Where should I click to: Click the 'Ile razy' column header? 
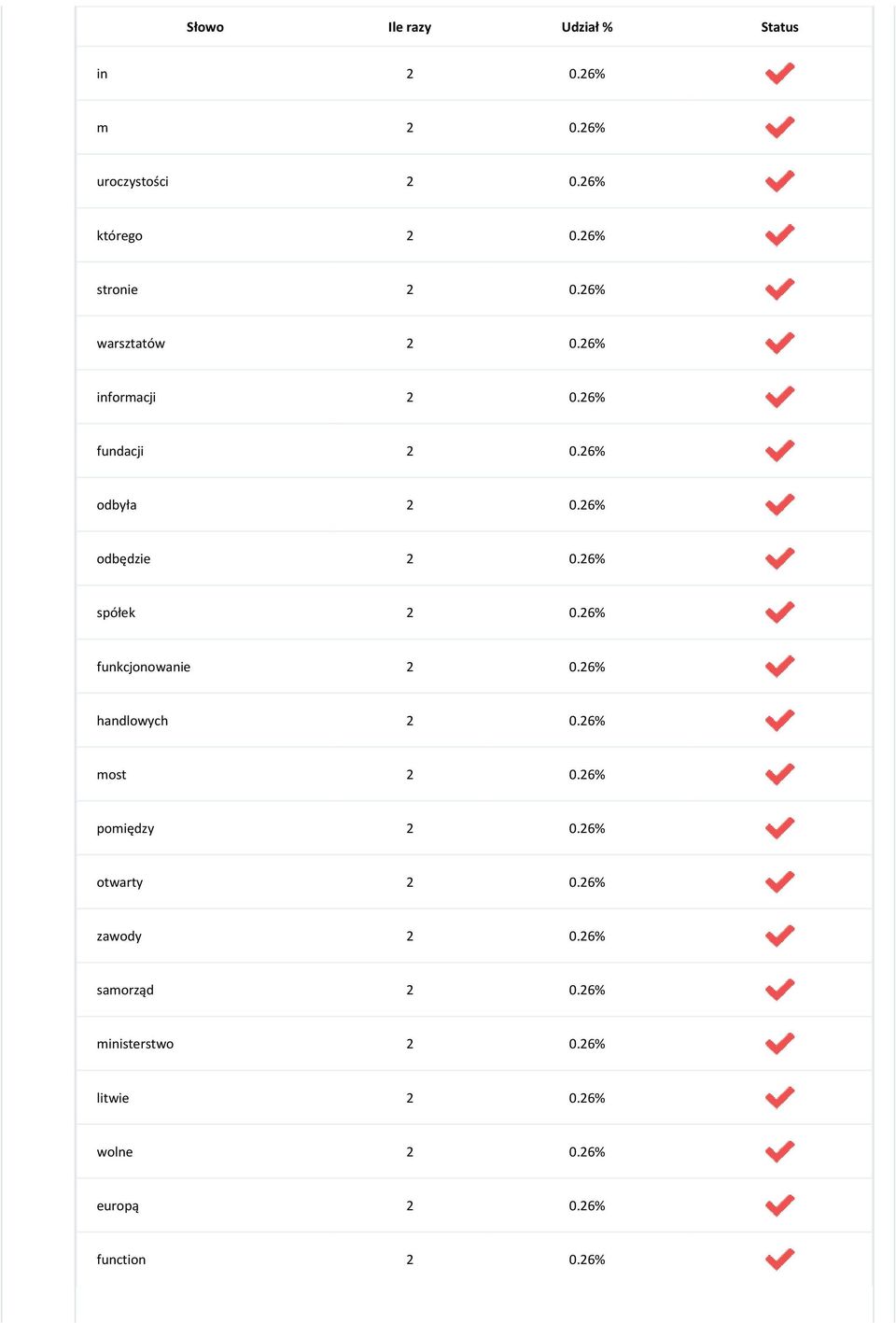point(410,27)
